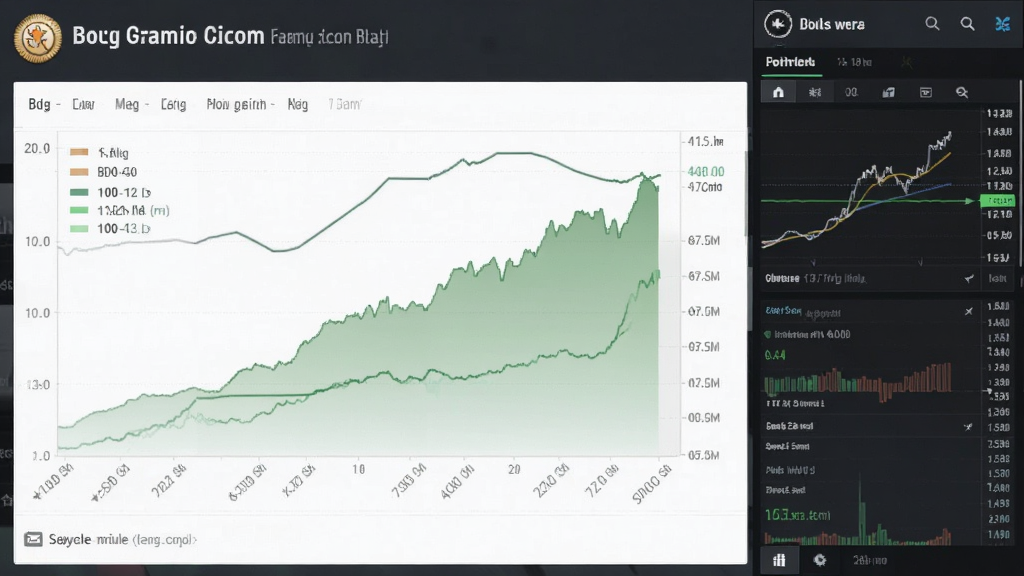Click the sparkle icon next to the home icon

pos(815,92)
